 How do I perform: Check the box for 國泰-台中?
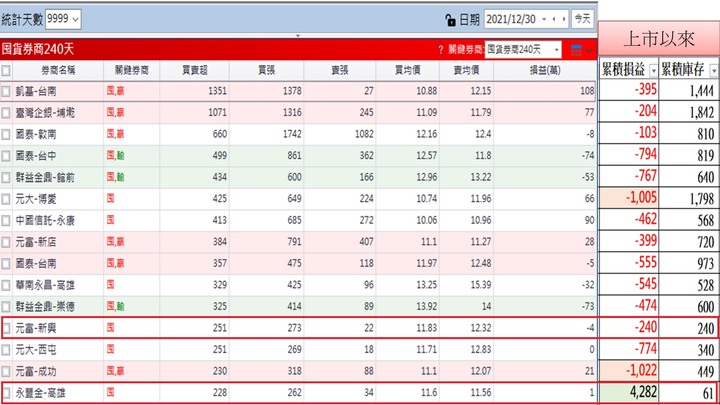click(6, 156)
